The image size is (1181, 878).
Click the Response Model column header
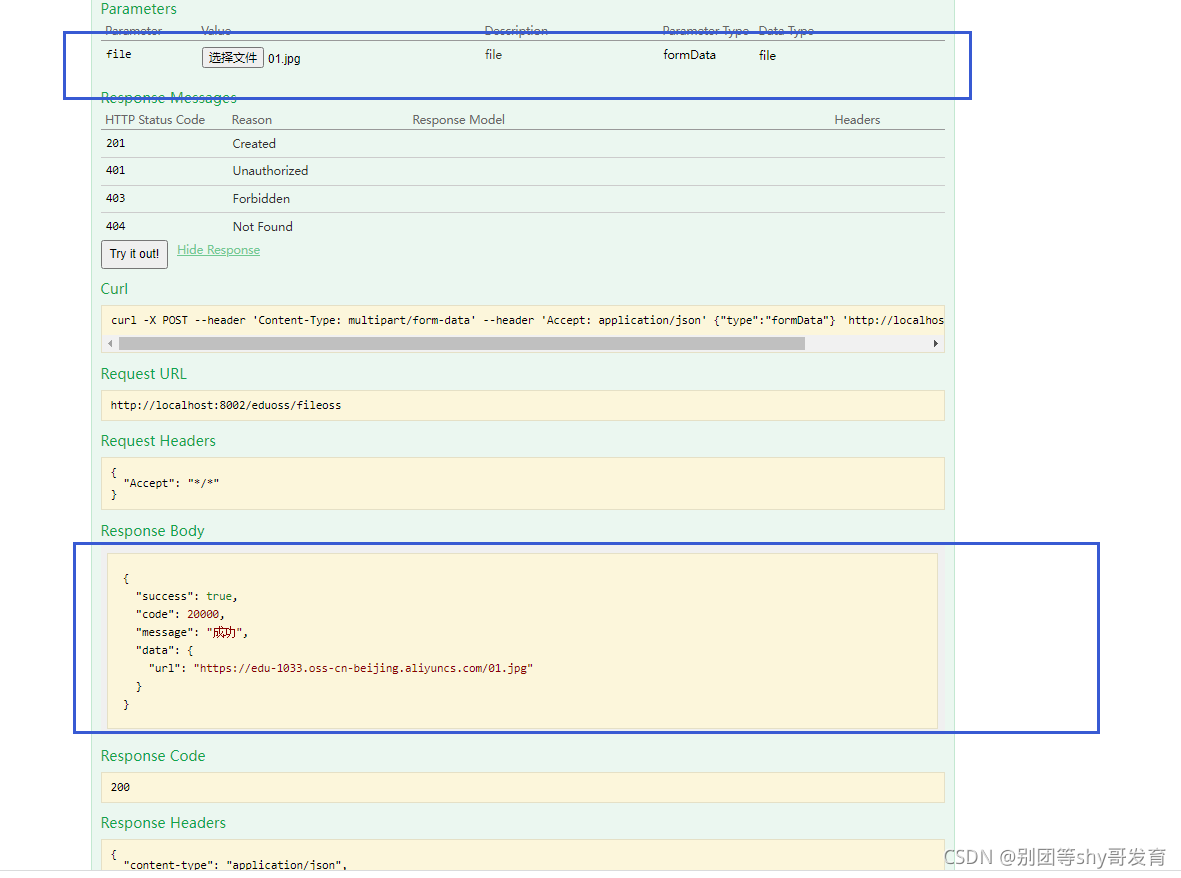(x=459, y=120)
